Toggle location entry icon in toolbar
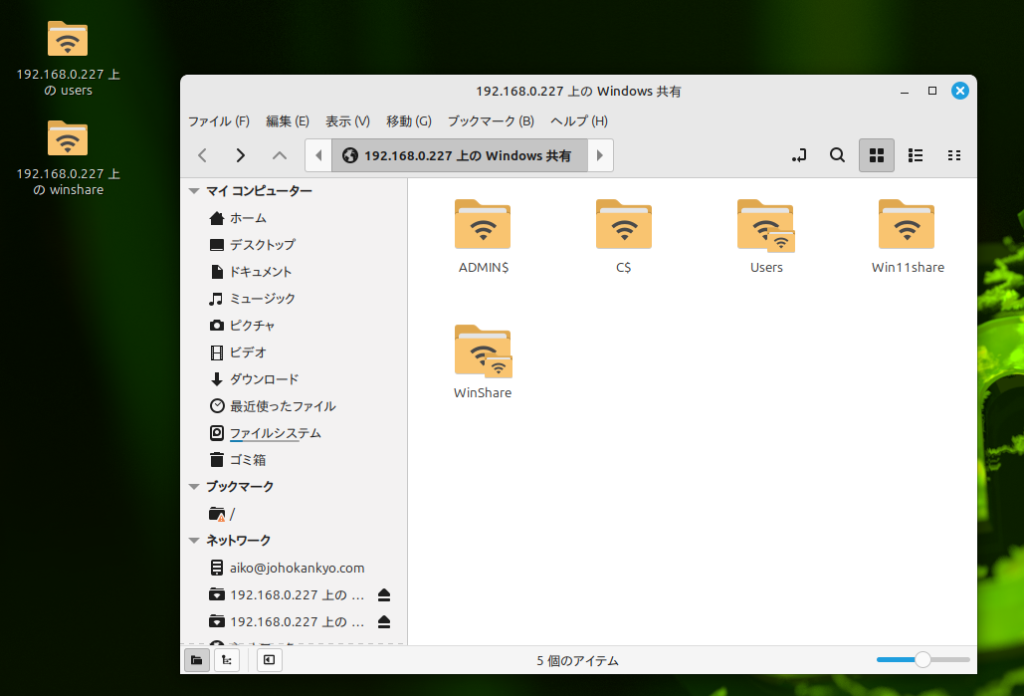 pyautogui.click(x=798, y=155)
